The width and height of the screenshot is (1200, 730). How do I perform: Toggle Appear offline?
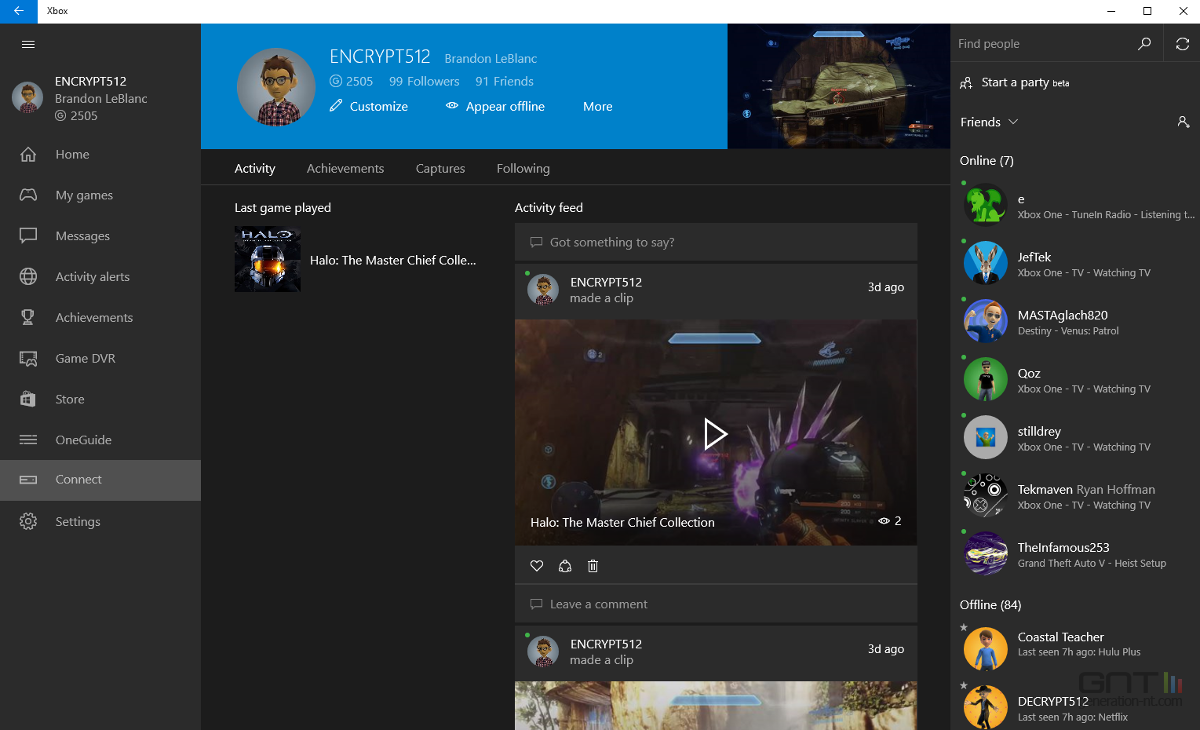(495, 106)
